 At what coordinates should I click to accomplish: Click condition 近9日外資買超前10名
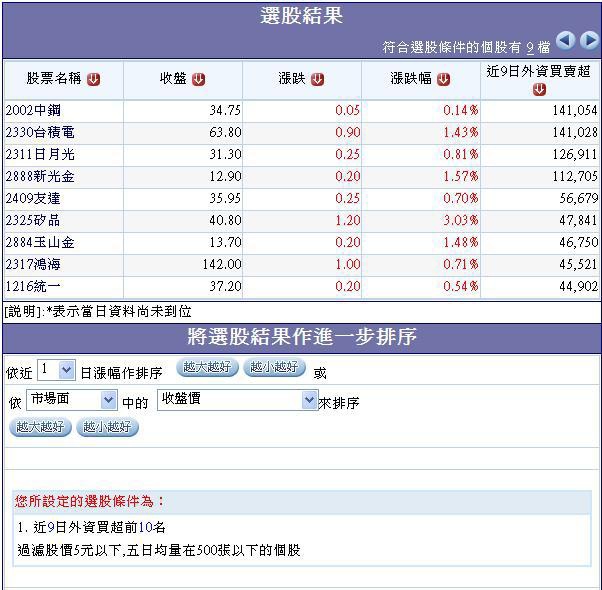click(x=99, y=527)
